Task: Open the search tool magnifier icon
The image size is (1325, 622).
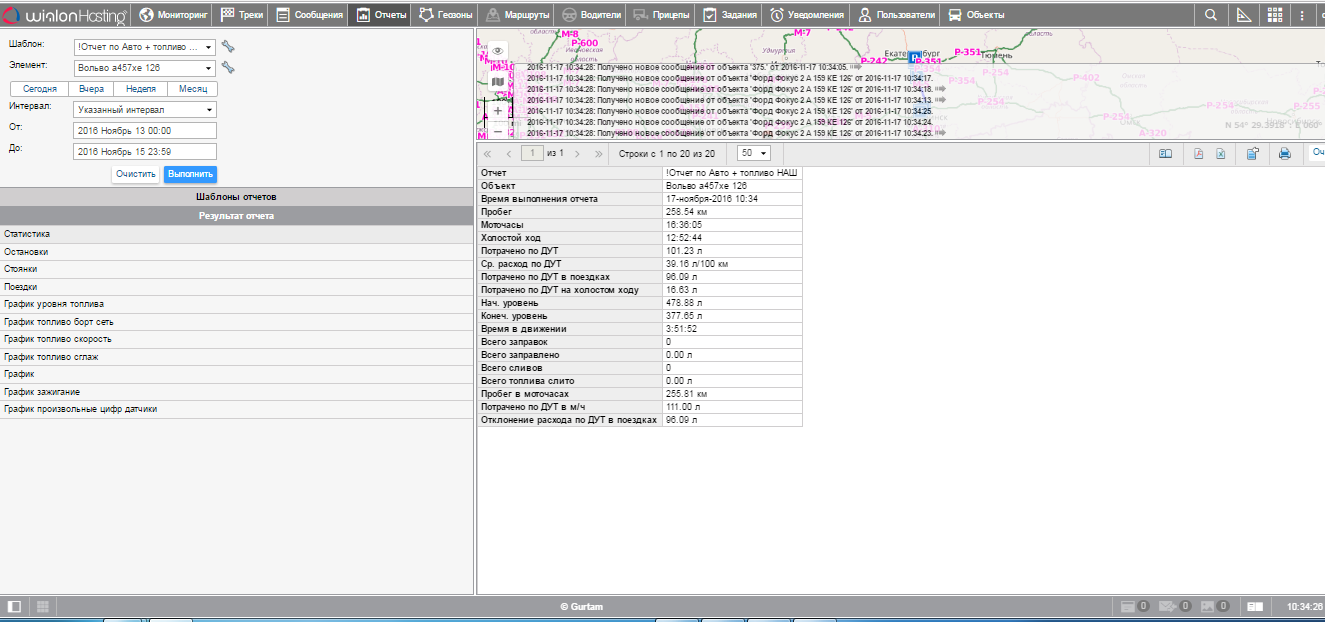Action: coord(1211,15)
